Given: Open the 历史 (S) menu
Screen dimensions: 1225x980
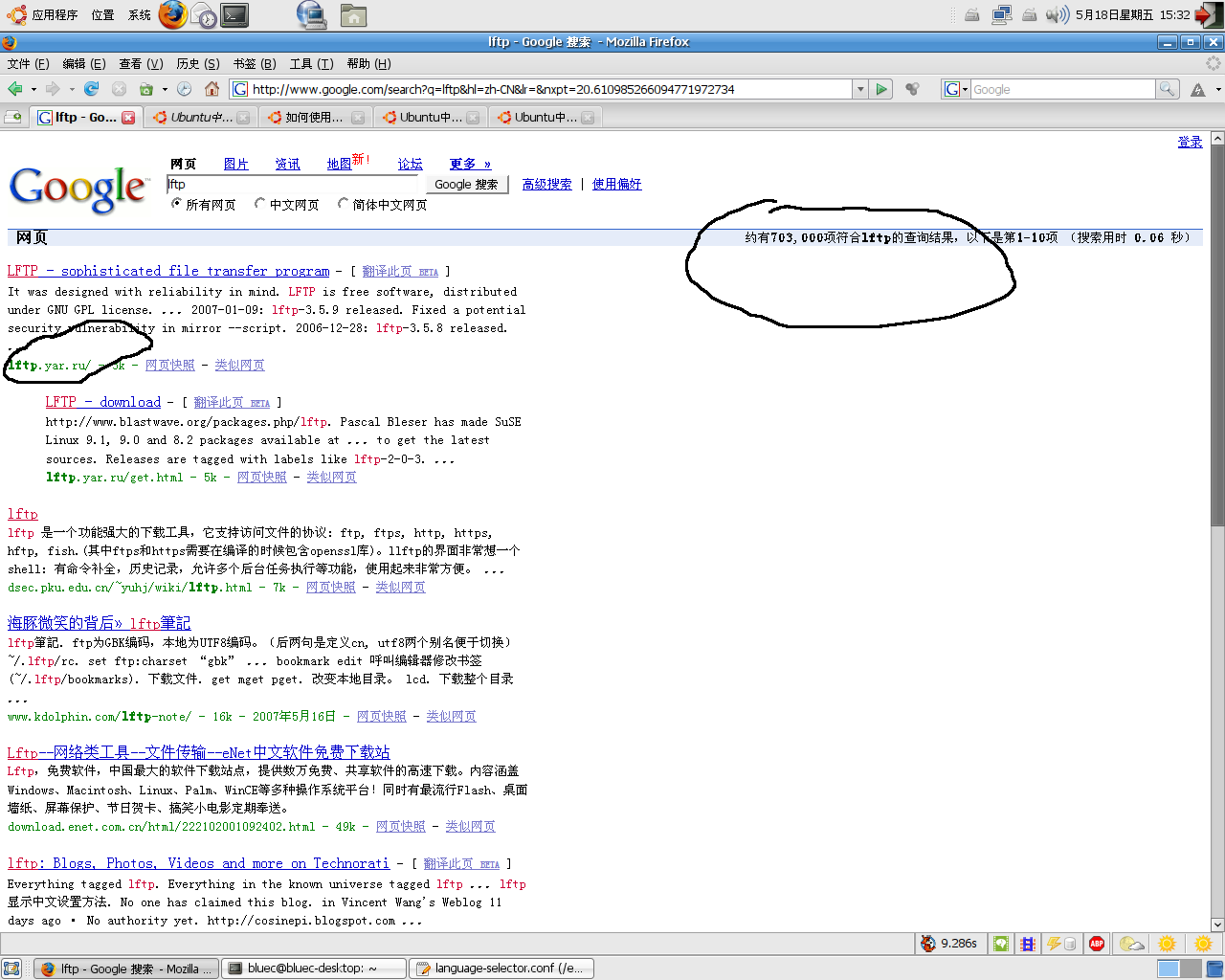Looking at the screenshot, I should coord(198,64).
